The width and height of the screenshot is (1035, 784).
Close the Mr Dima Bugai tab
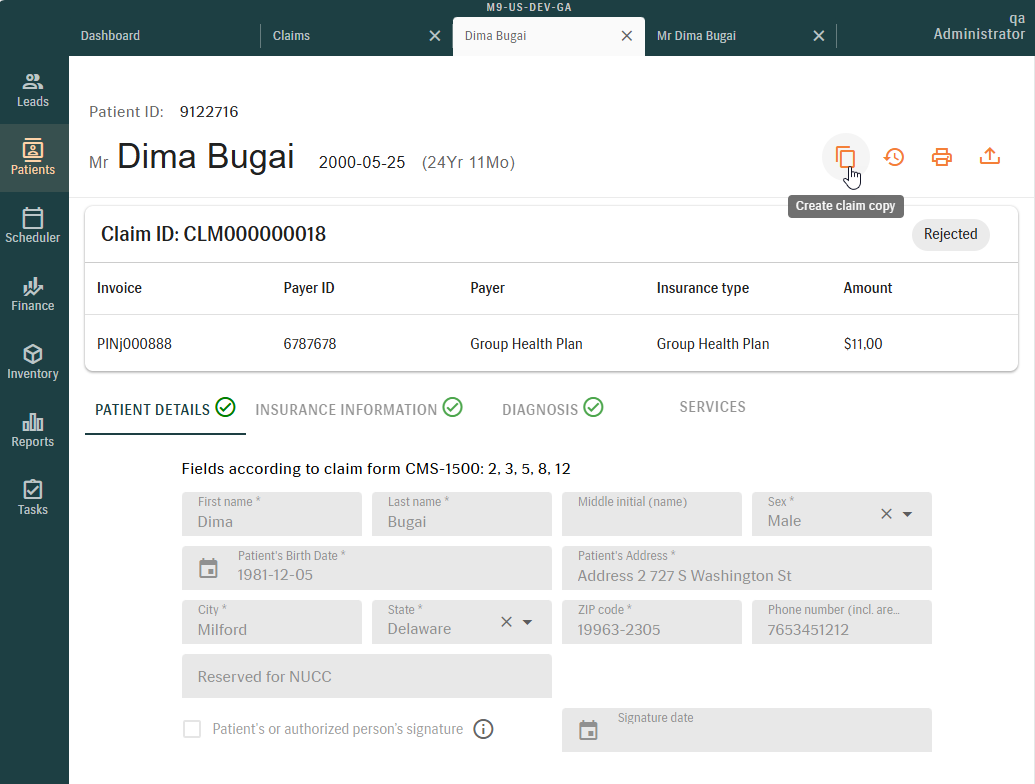pos(818,36)
